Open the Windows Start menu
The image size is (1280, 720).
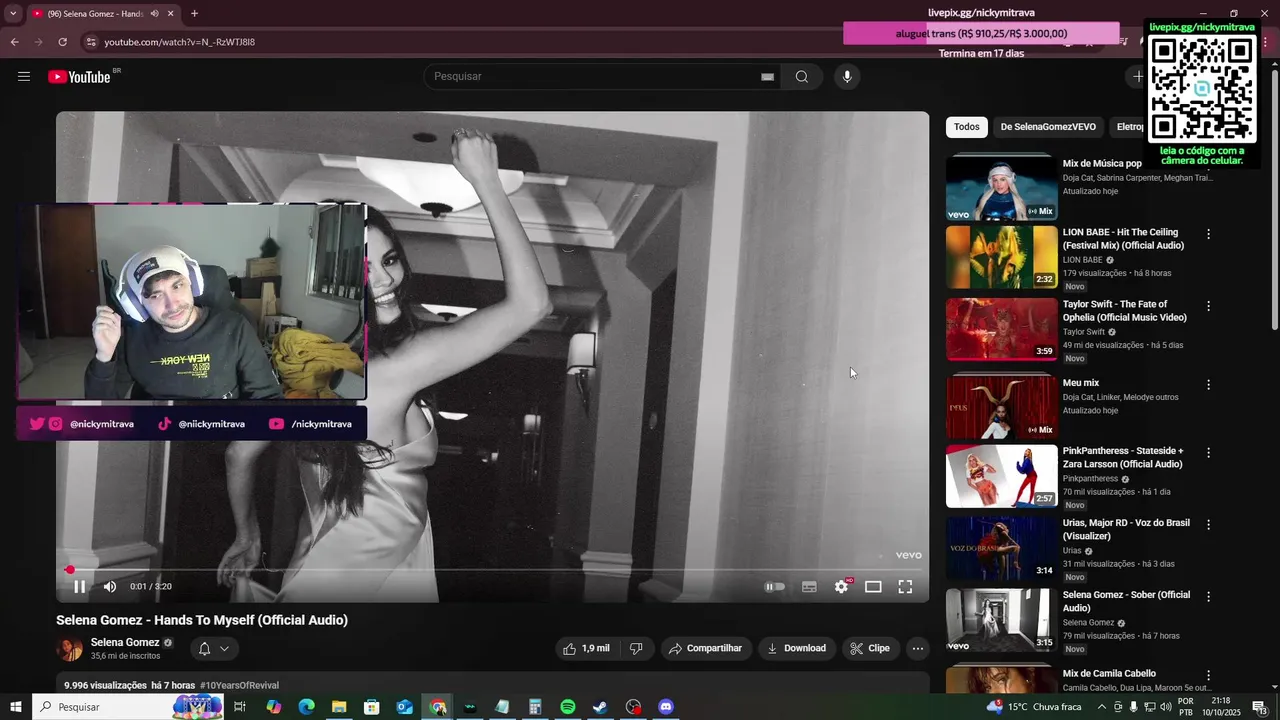tap(16, 707)
